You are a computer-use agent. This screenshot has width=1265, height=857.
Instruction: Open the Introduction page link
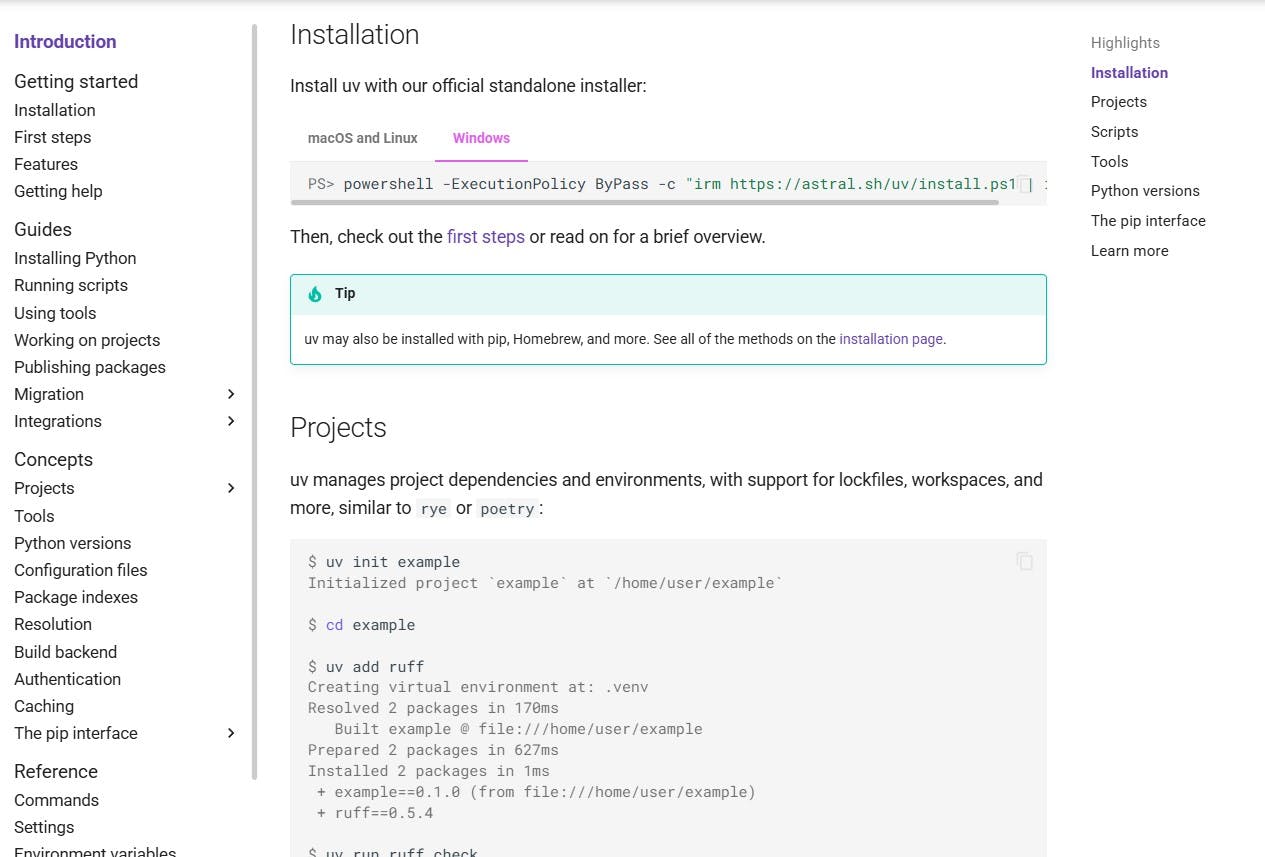pos(65,41)
